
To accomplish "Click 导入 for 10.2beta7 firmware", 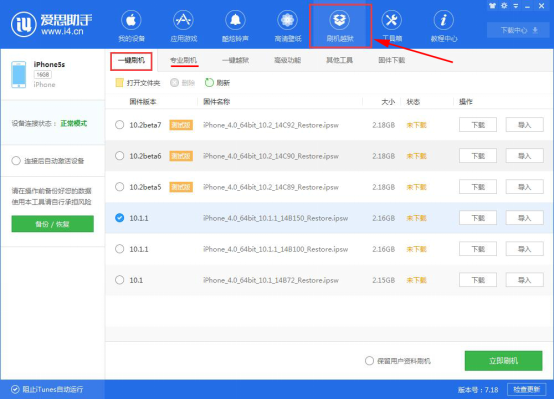I will 524,125.
